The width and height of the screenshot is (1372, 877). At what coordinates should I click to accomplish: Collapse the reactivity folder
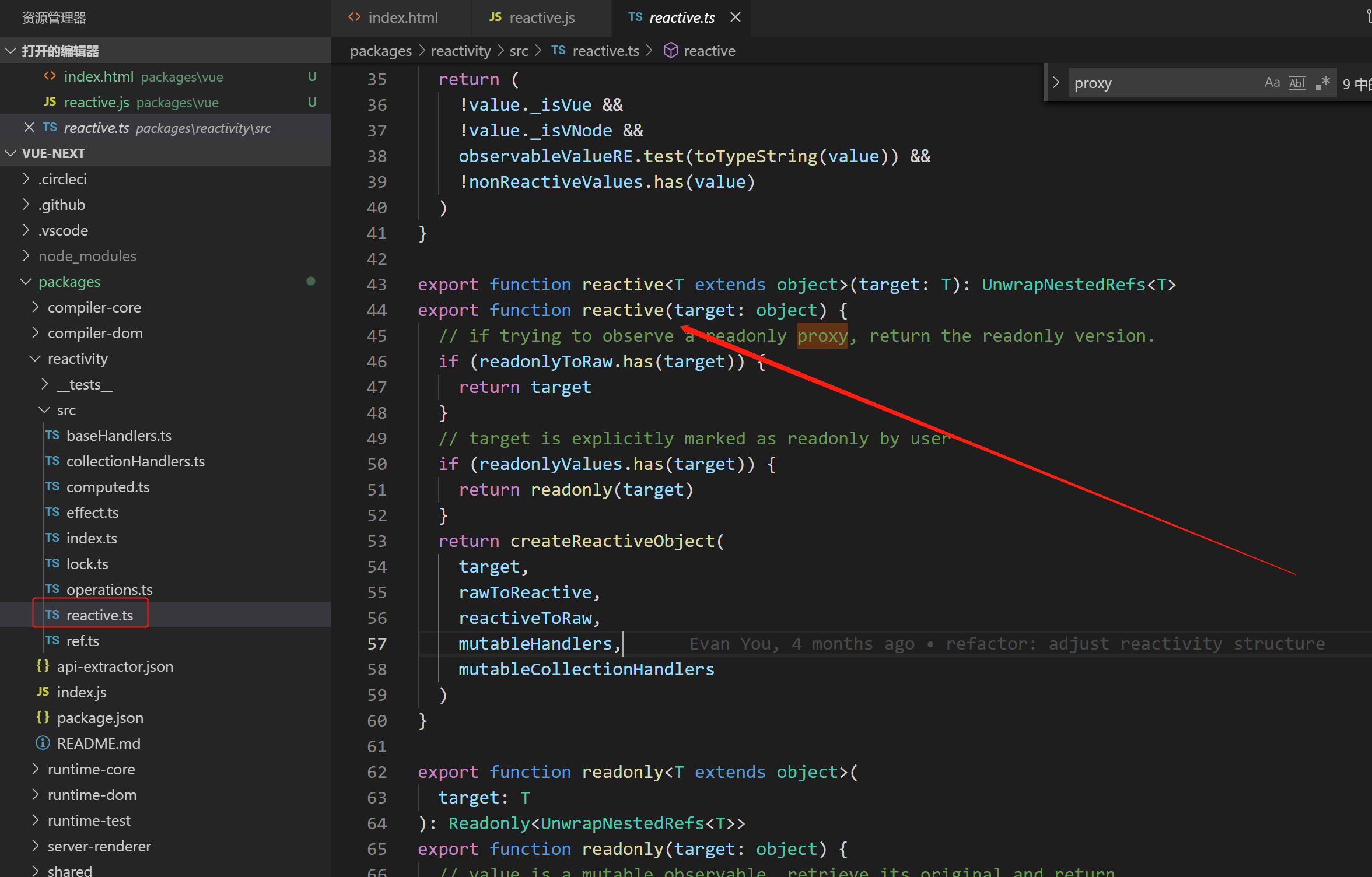pos(166,359)
